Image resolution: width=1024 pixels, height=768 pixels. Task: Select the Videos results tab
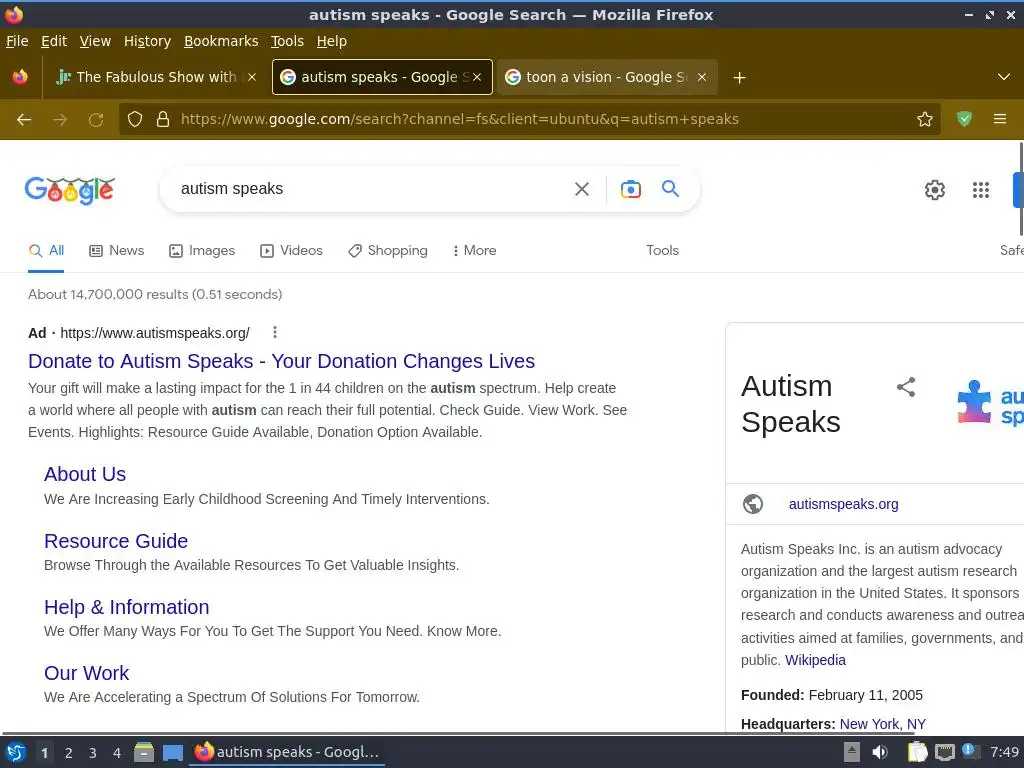291,251
